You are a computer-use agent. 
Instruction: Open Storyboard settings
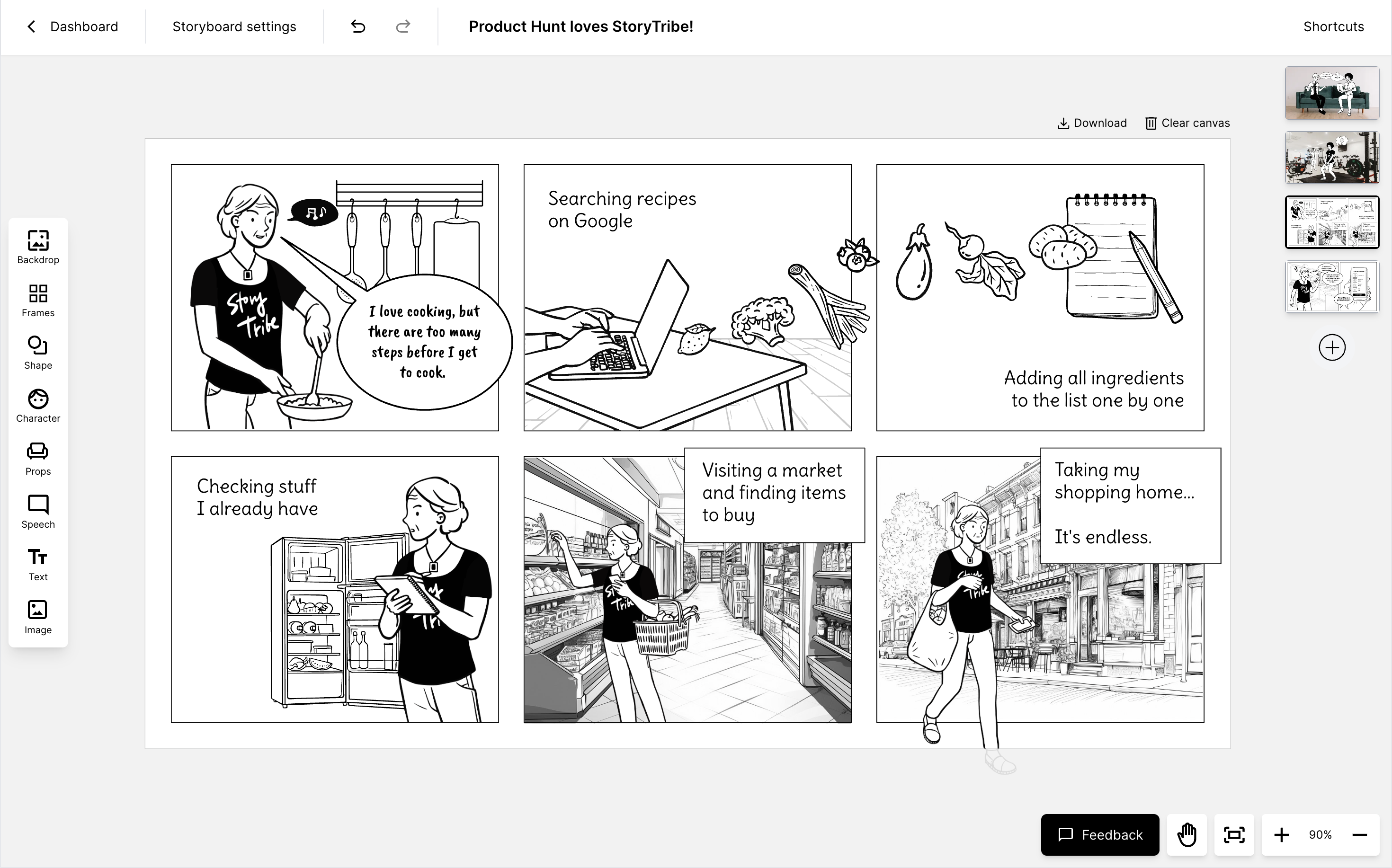[234, 27]
